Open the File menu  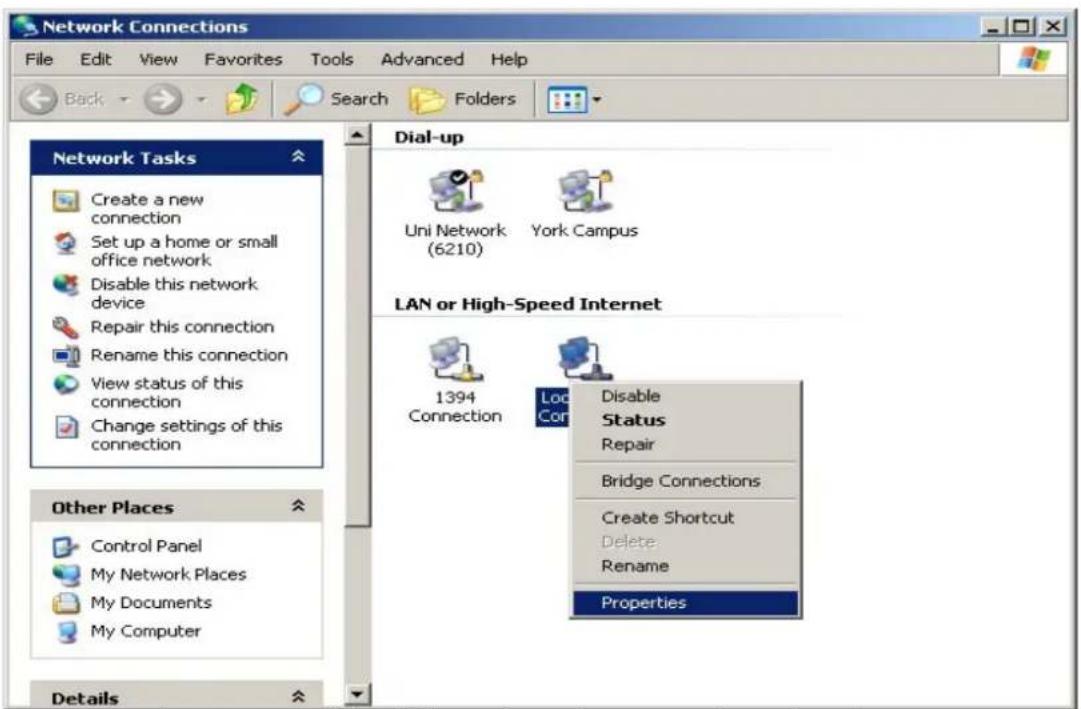(39, 59)
